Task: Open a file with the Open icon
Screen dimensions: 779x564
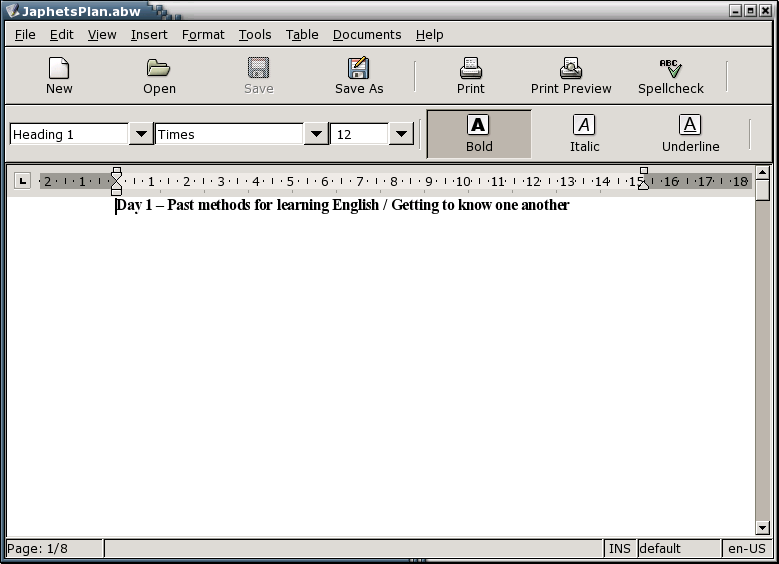Action: tap(159, 68)
